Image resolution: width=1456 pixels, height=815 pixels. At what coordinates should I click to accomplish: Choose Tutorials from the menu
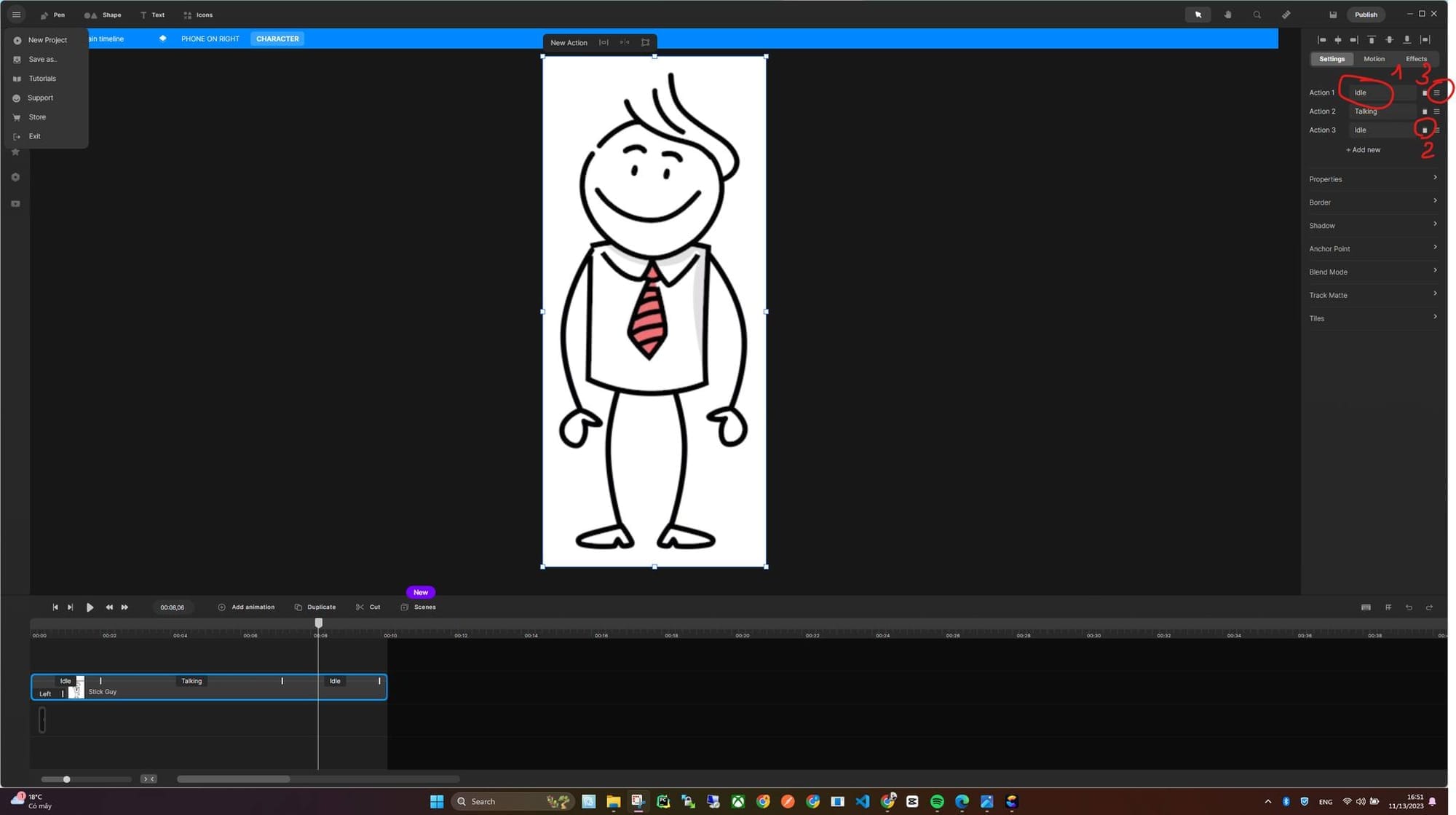[42, 79]
